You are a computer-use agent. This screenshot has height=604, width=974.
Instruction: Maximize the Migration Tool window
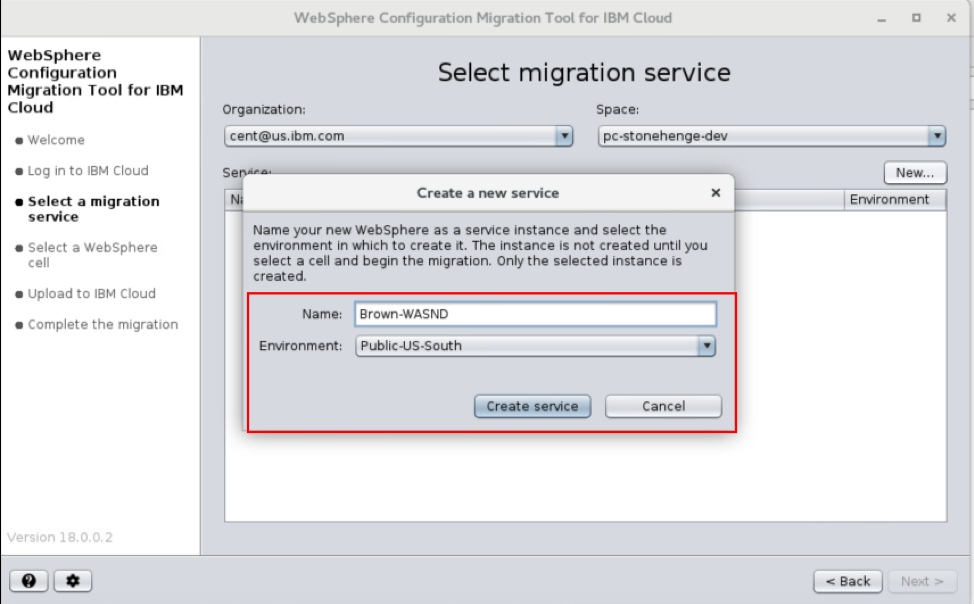coord(916,18)
